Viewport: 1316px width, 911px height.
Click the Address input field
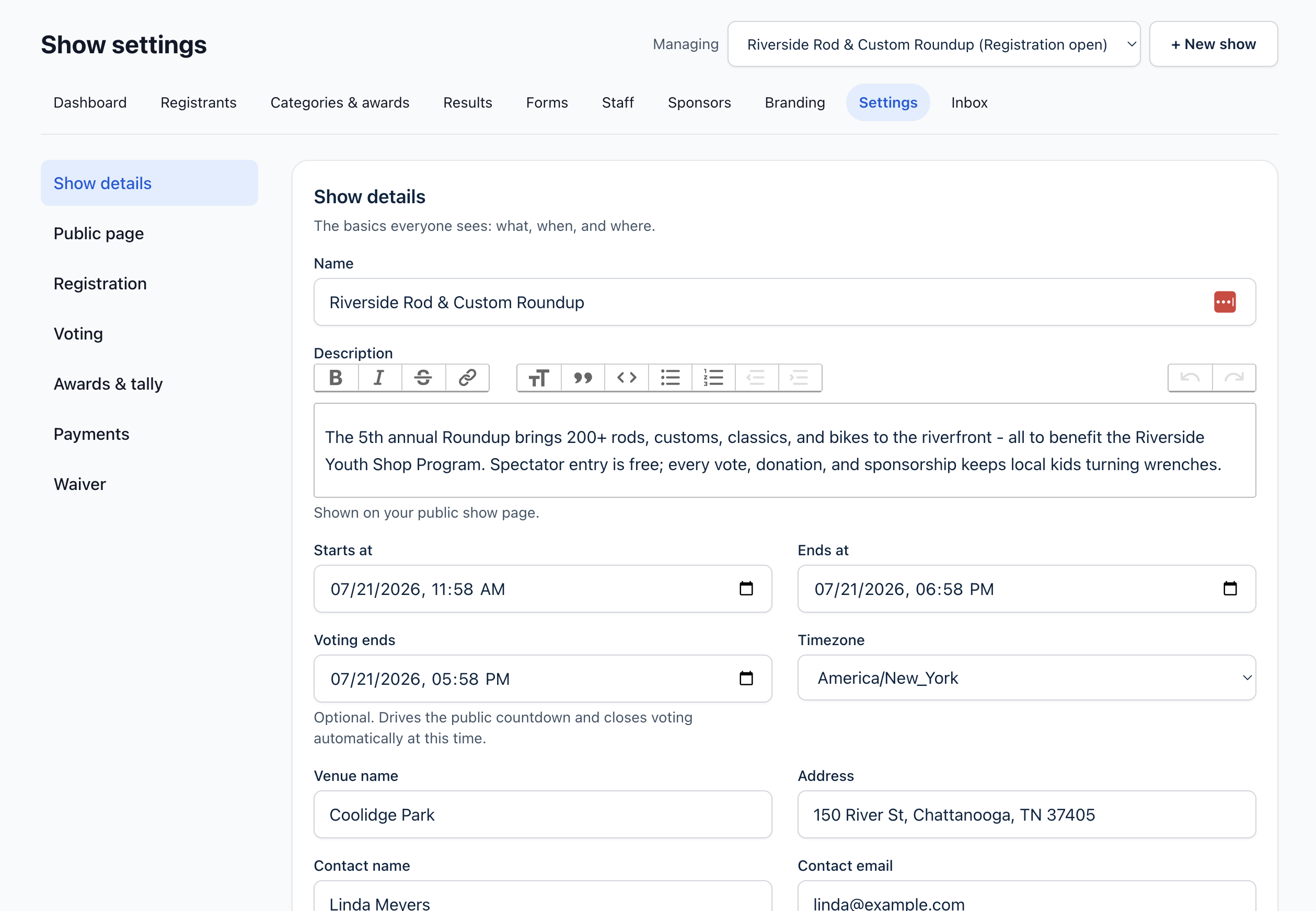pyautogui.click(x=1026, y=814)
